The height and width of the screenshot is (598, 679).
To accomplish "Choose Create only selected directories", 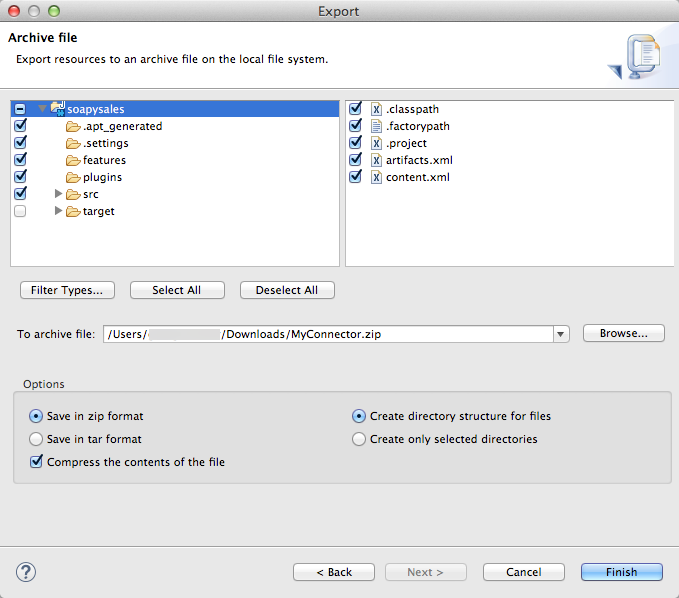I will pyautogui.click(x=359, y=439).
